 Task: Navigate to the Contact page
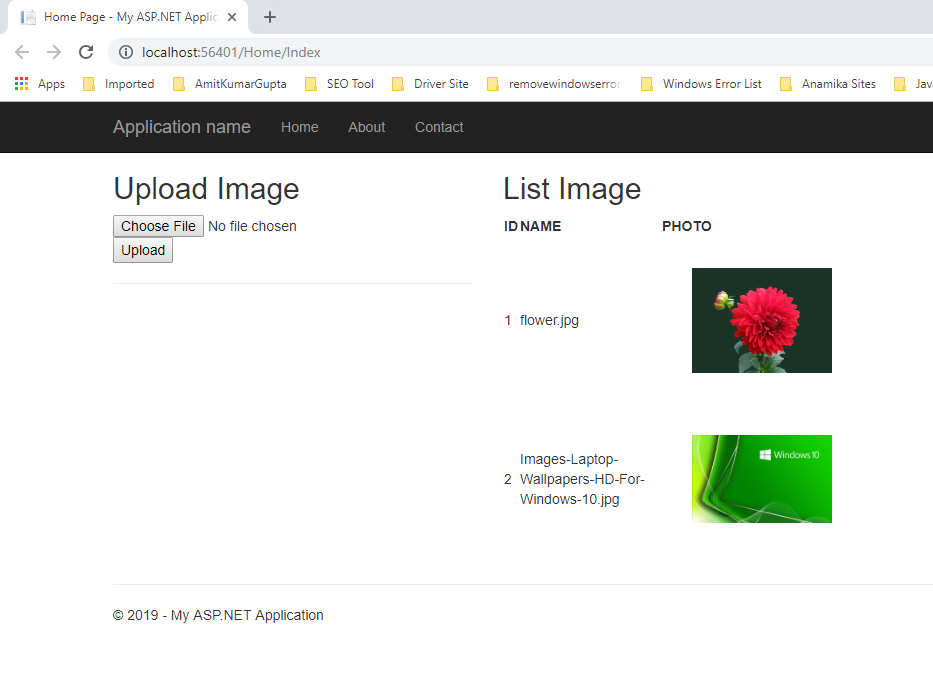[x=439, y=127]
